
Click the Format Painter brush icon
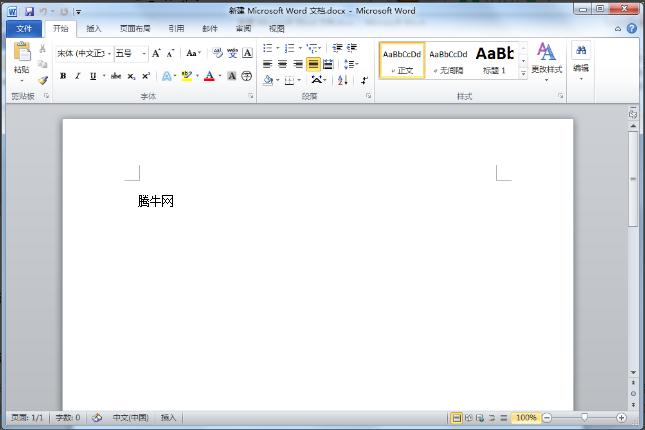pyautogui.click(x=43, y=81)
